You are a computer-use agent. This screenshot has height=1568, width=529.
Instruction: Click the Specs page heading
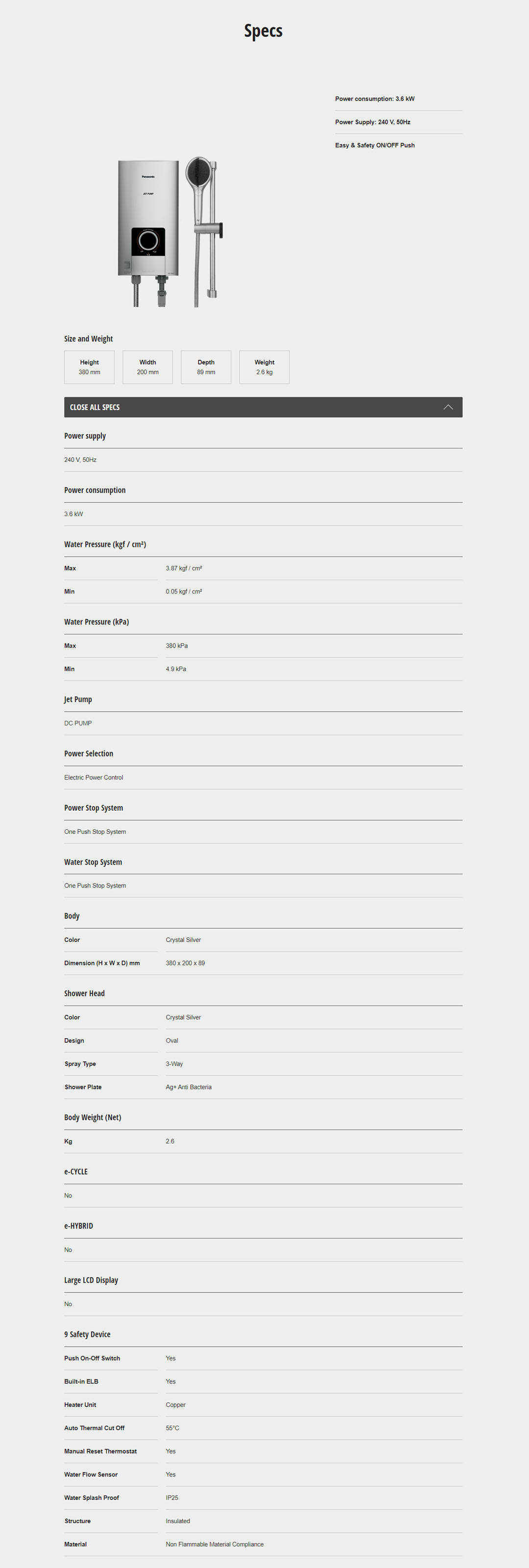pos(263,31)
